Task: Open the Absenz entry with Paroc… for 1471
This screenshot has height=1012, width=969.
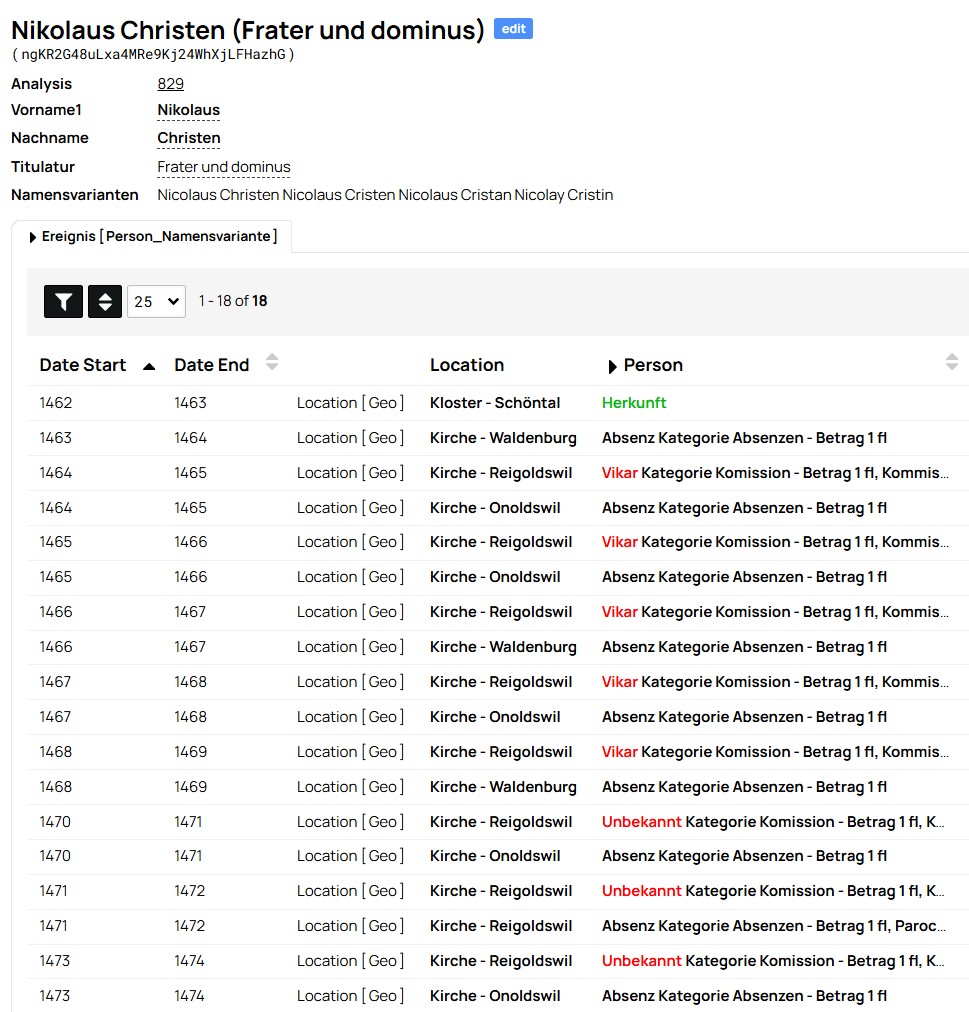Action: [774, 926]
